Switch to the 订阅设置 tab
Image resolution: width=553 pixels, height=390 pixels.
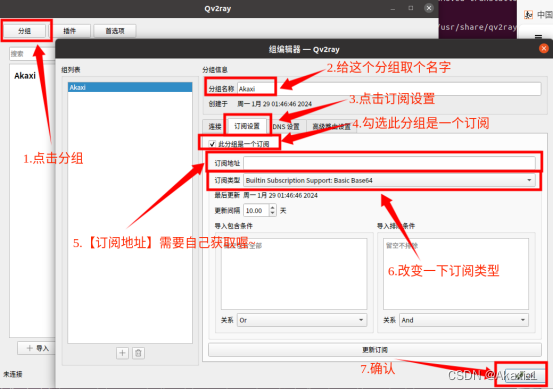(247, 126)
